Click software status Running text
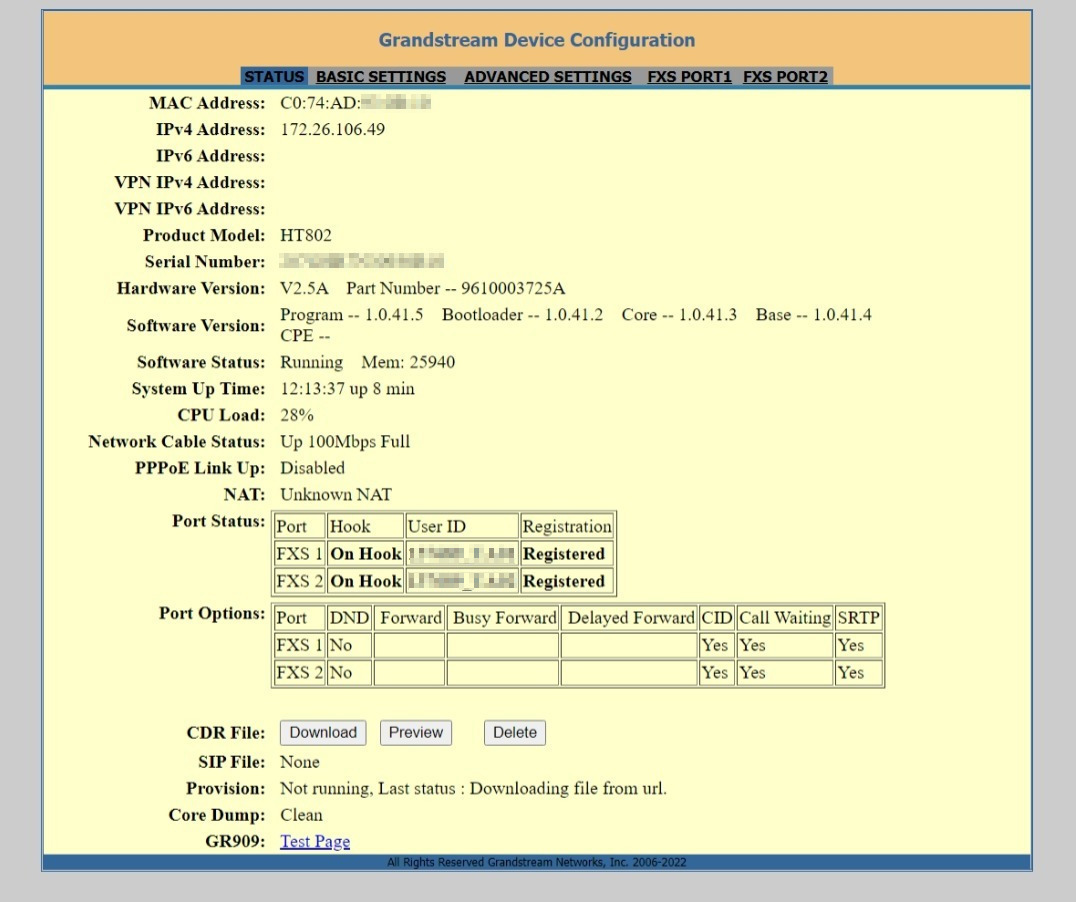This screenshot has height=902, width=1076. click(312, 362)
